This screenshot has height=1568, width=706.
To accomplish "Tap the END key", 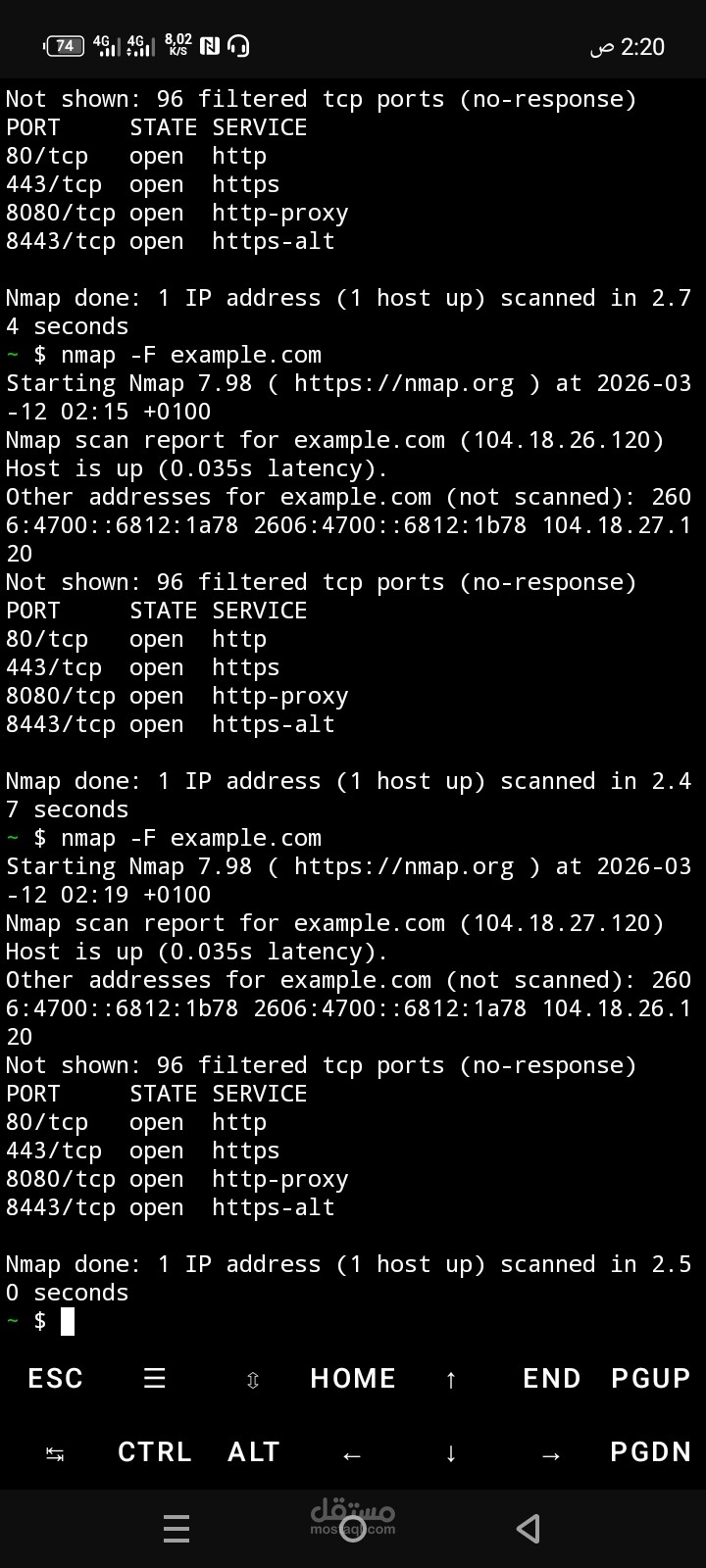I will pos(552,1378).
